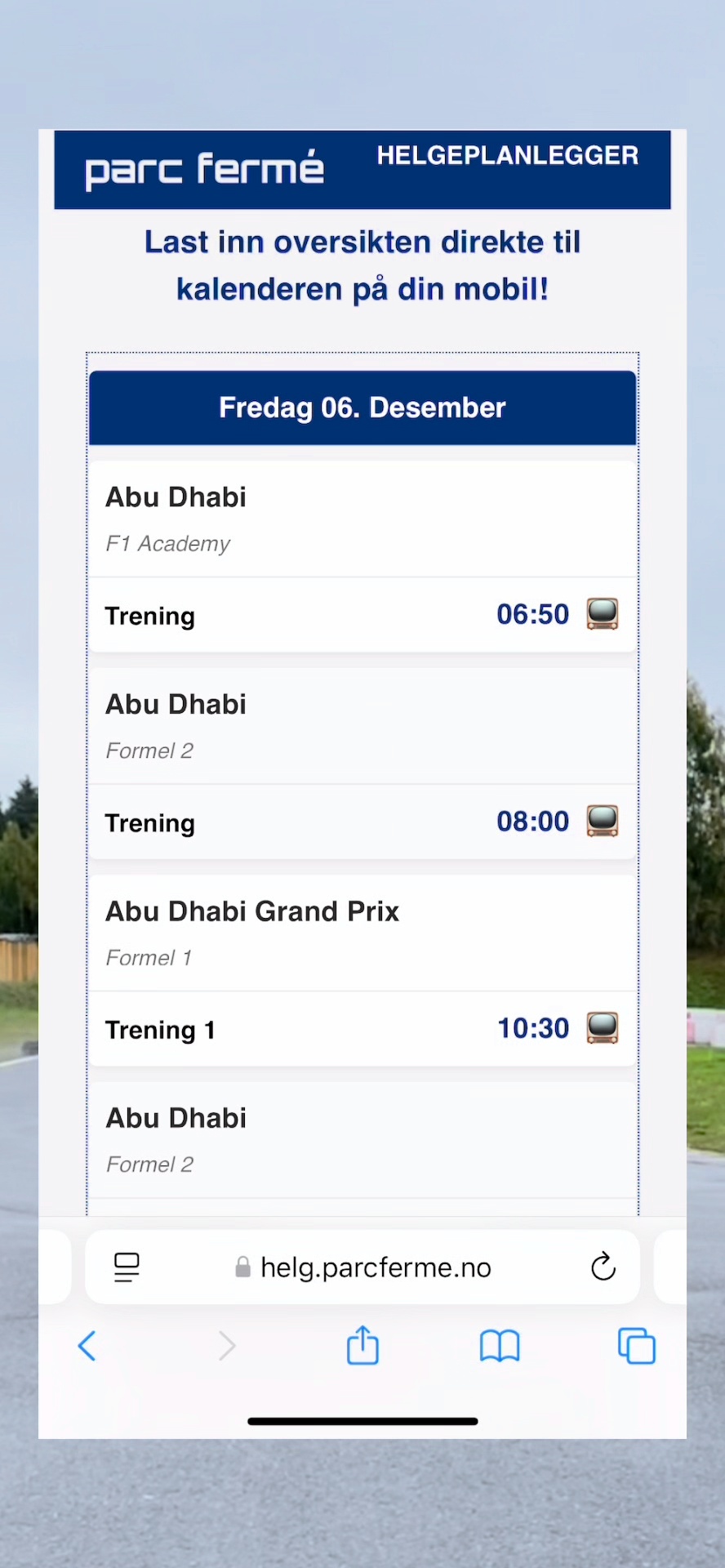Tap the calendar import headline text
725x1568 pixels.
pos(362,265)
